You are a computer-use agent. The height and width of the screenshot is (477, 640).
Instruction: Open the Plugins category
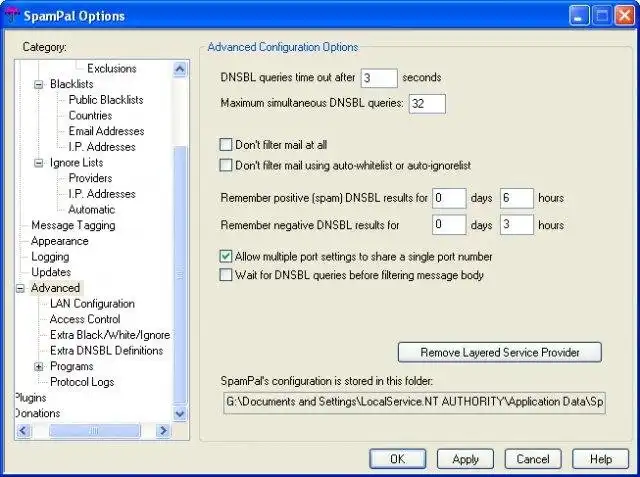(31, 397)
